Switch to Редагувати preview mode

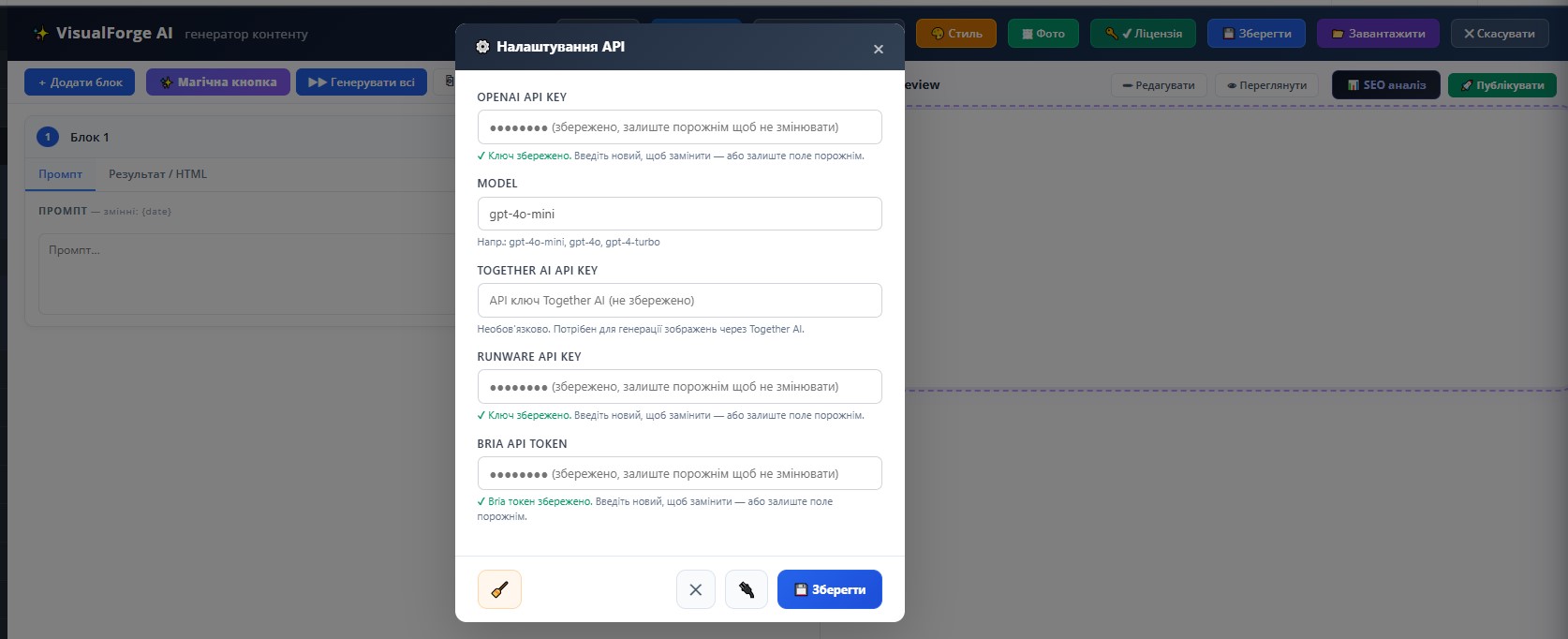click(x=1159, y=85)
